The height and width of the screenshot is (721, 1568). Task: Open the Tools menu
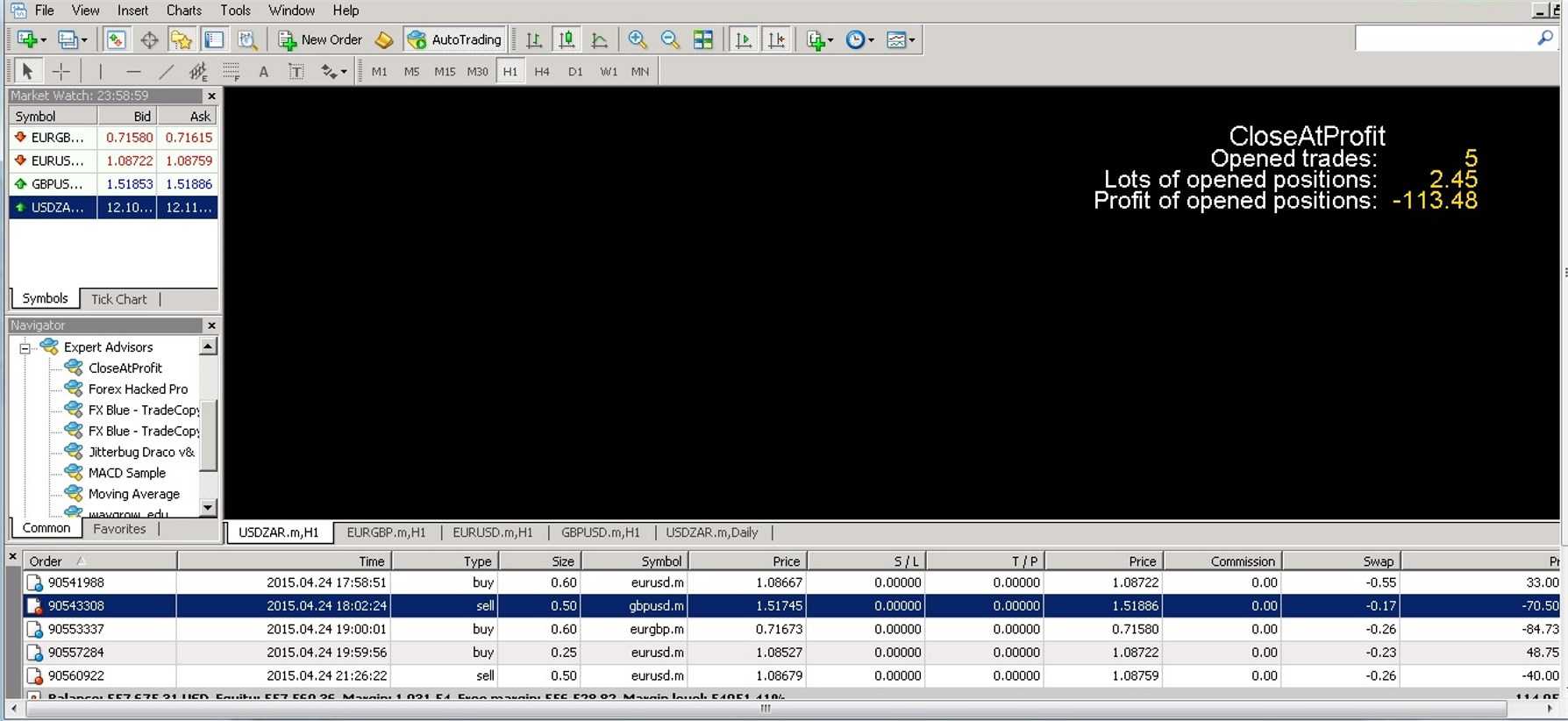[235, 11]
